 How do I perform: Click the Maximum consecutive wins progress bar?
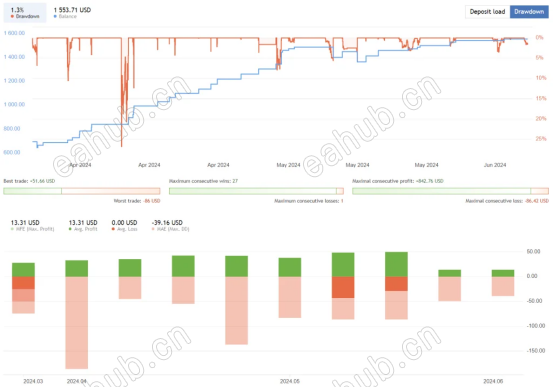coord(256,191)
